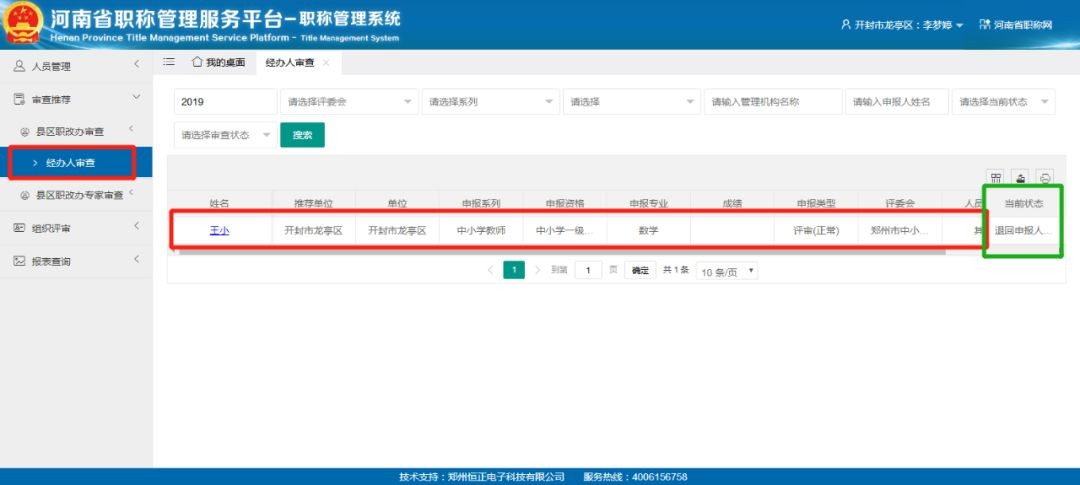Click the 河南省职称网 icon in the header

(985, 25)
